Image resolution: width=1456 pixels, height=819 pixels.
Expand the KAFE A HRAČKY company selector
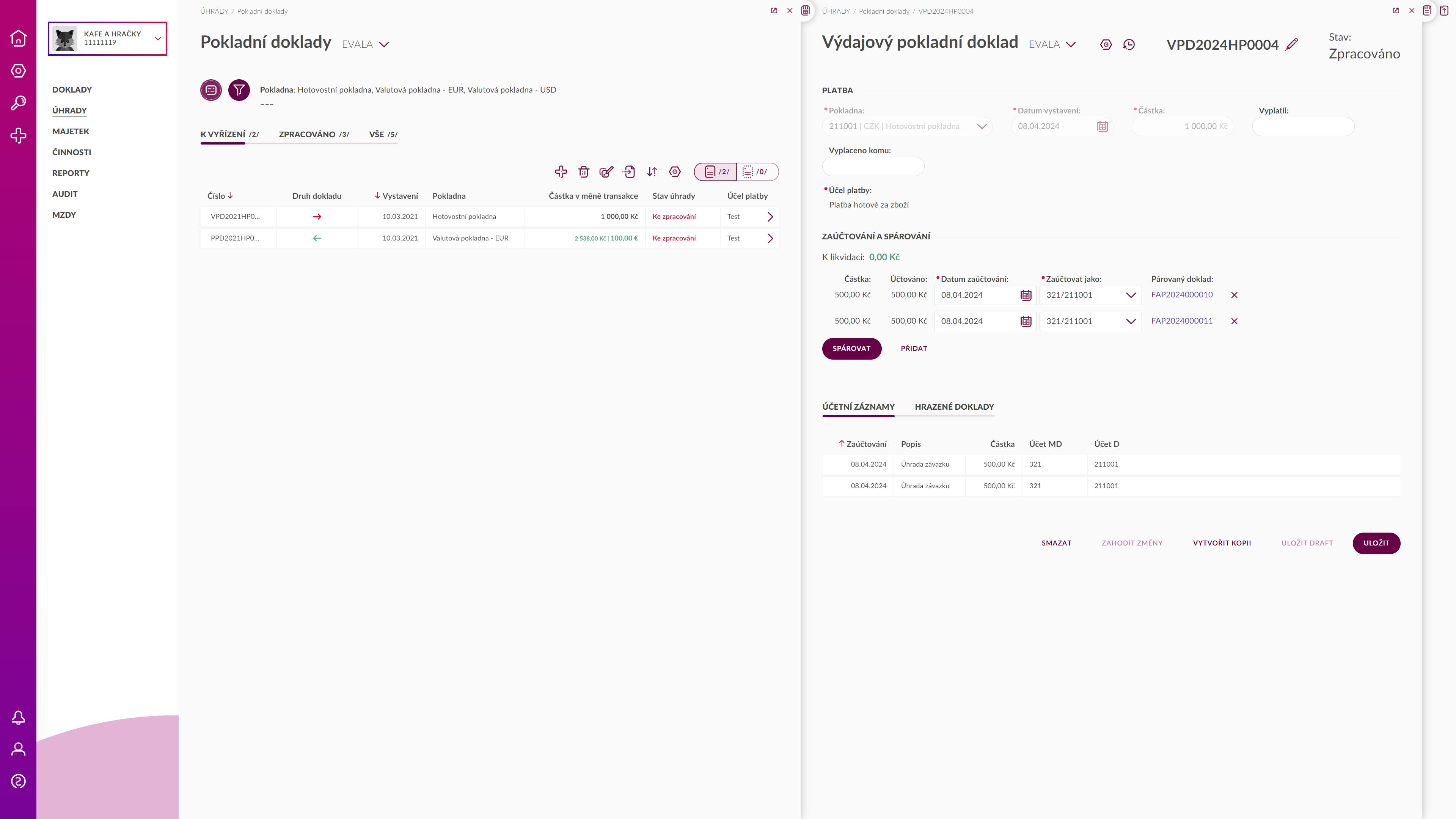coord(107,38)
